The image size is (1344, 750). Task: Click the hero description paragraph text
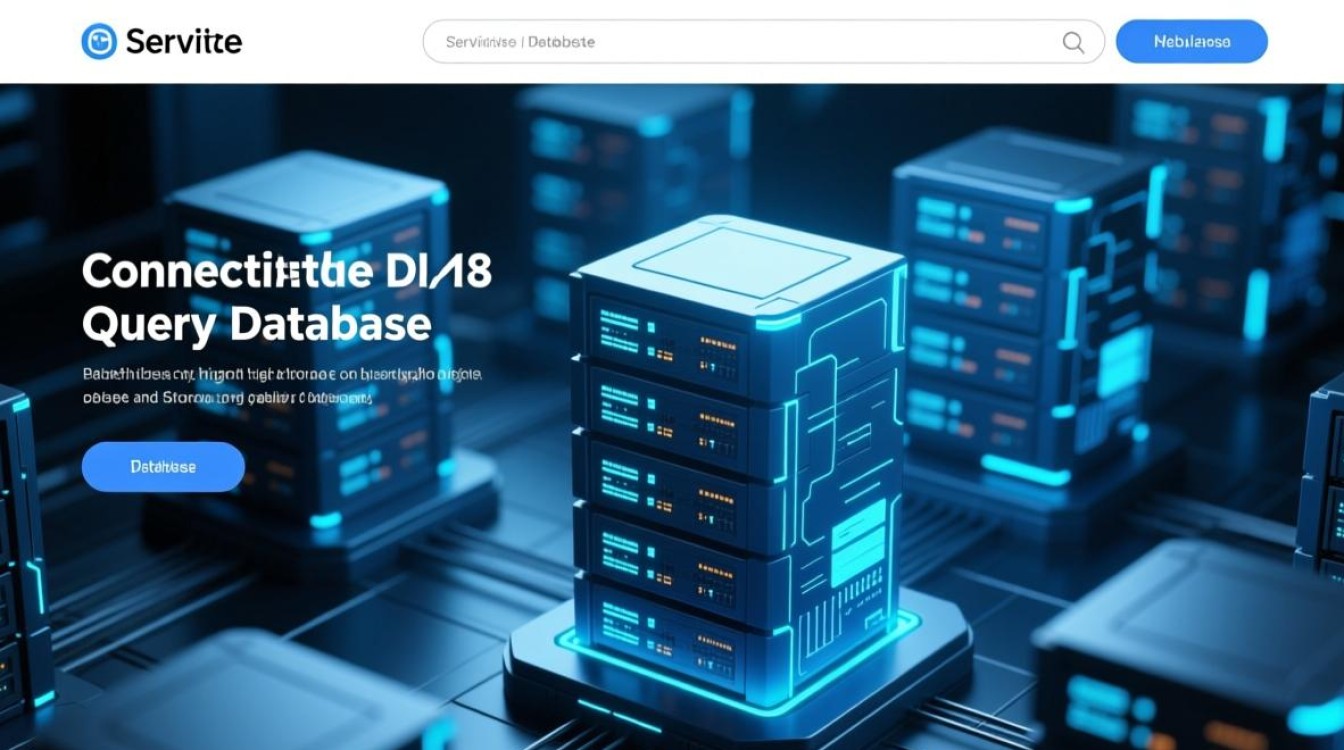[x=280, y=385]
